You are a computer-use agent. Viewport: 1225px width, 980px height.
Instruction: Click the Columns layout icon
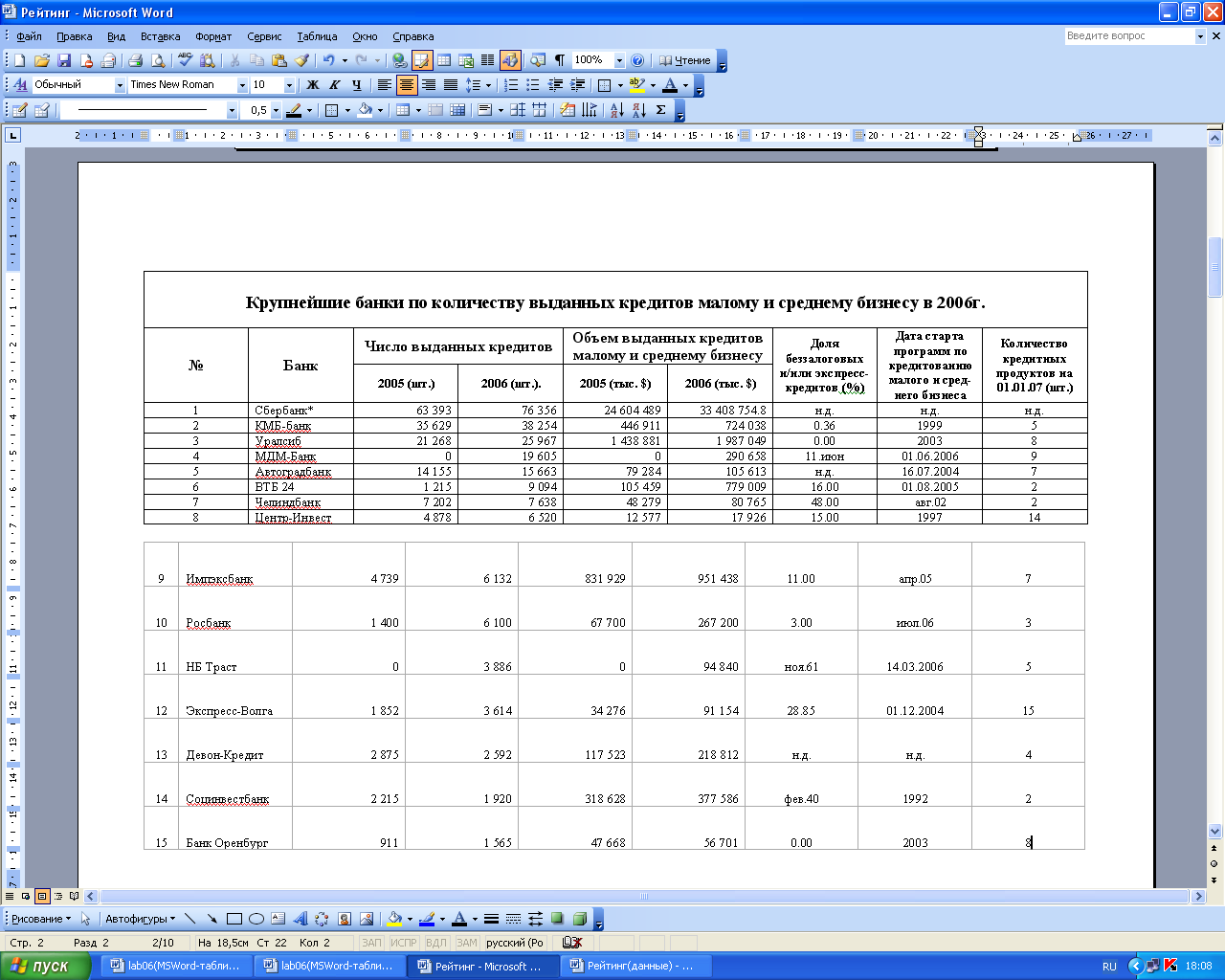pos(487,60)
